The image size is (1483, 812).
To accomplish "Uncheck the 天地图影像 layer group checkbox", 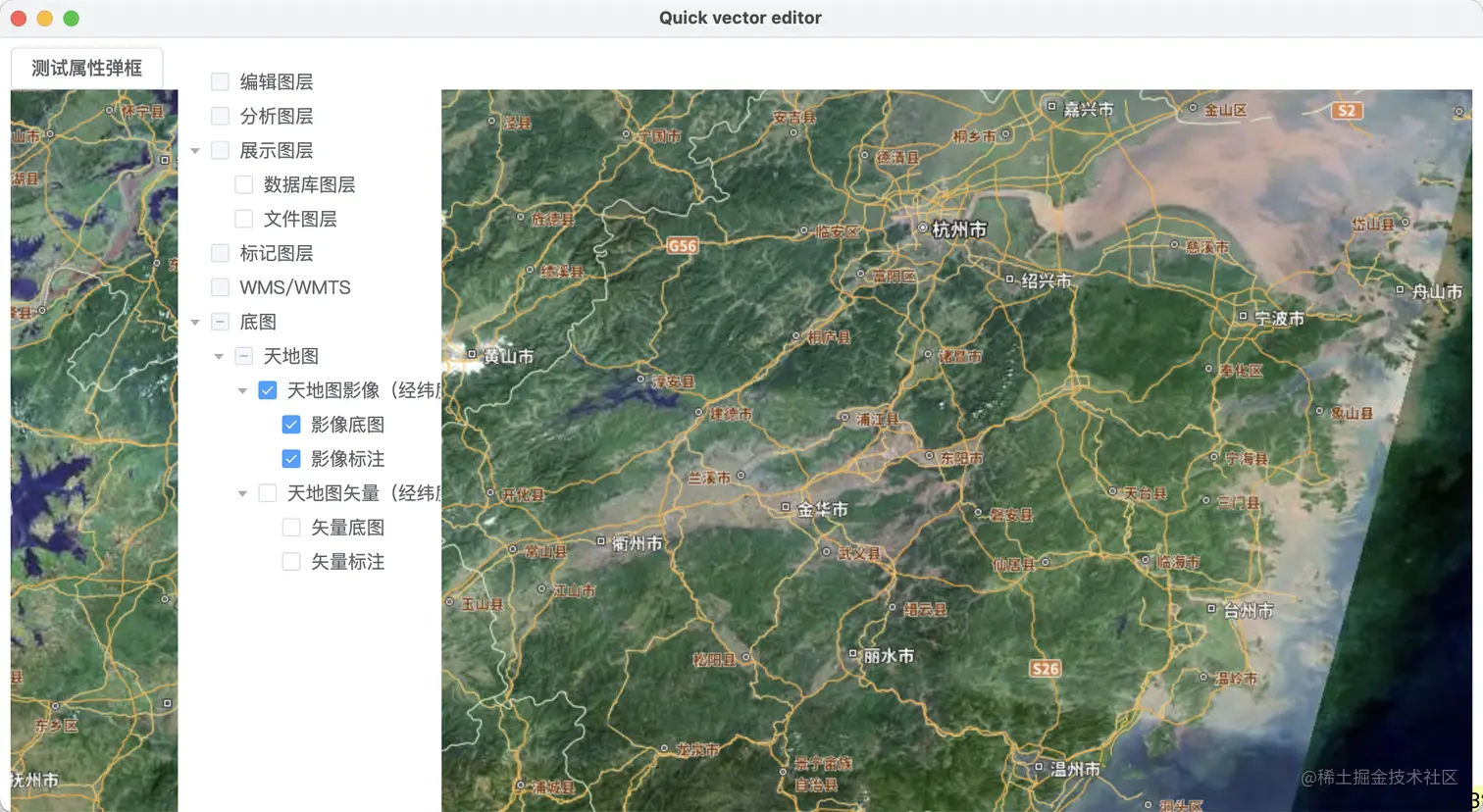I will point(268,390).
